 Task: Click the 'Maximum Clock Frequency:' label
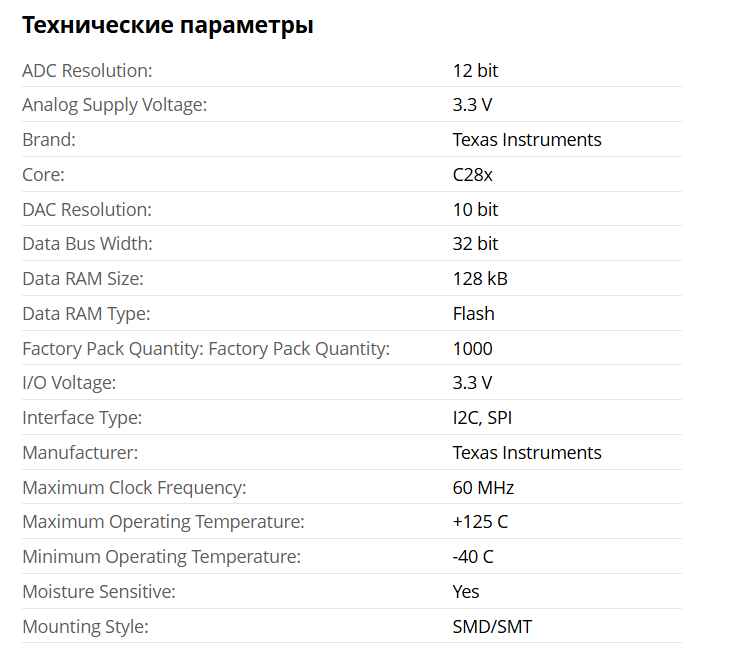point(134,488)
